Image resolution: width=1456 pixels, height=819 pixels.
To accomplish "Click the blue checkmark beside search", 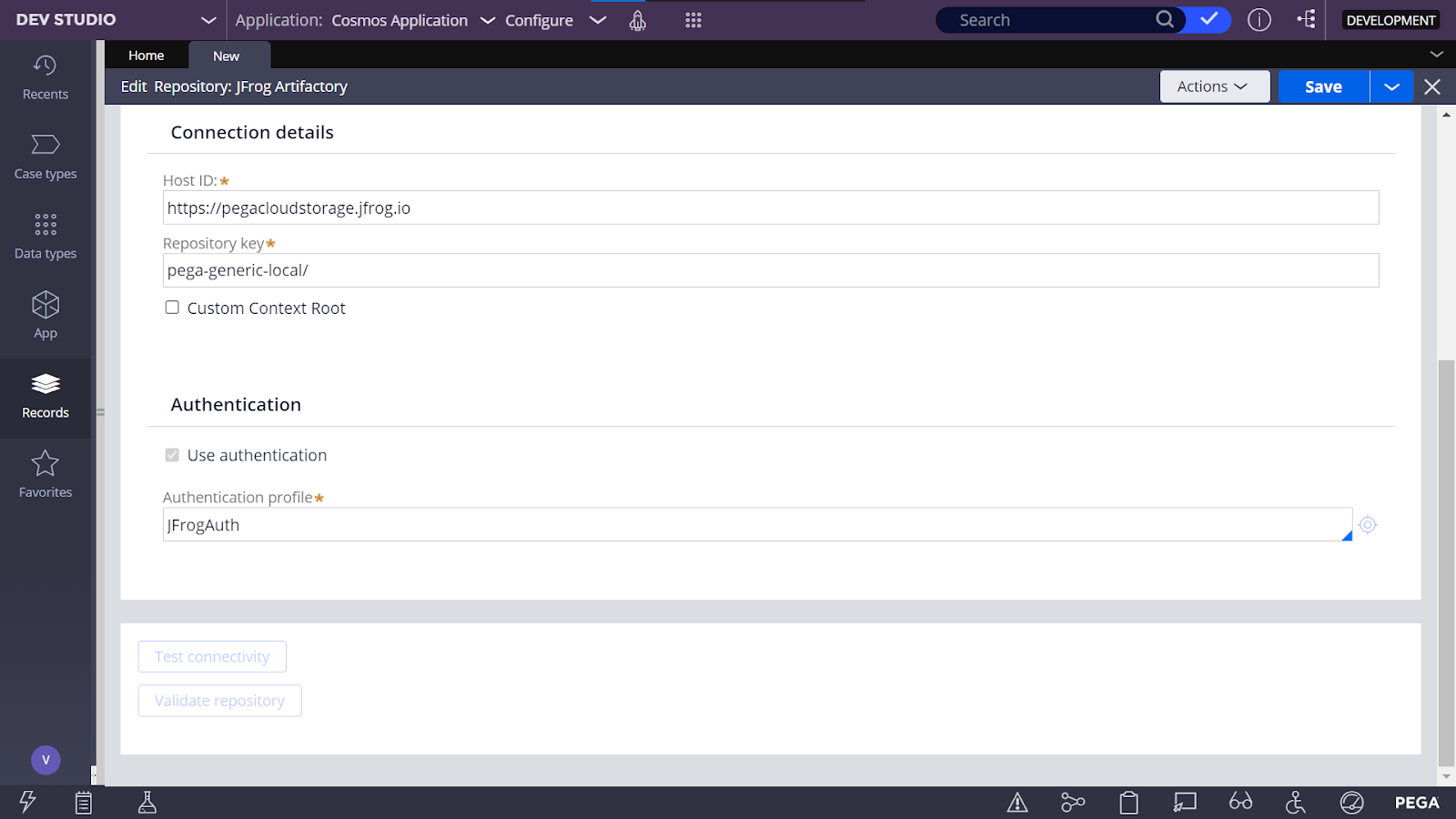I will [x=1208, y=19].
